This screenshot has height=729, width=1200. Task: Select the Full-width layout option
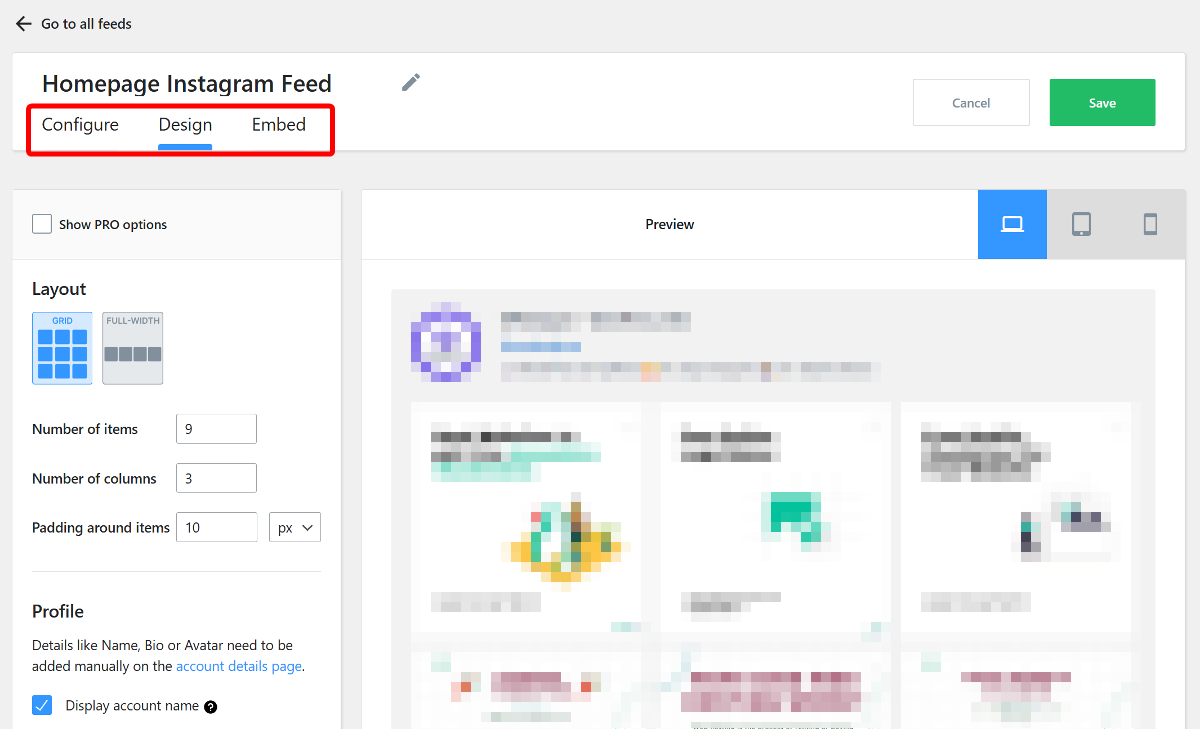point(132,348)
